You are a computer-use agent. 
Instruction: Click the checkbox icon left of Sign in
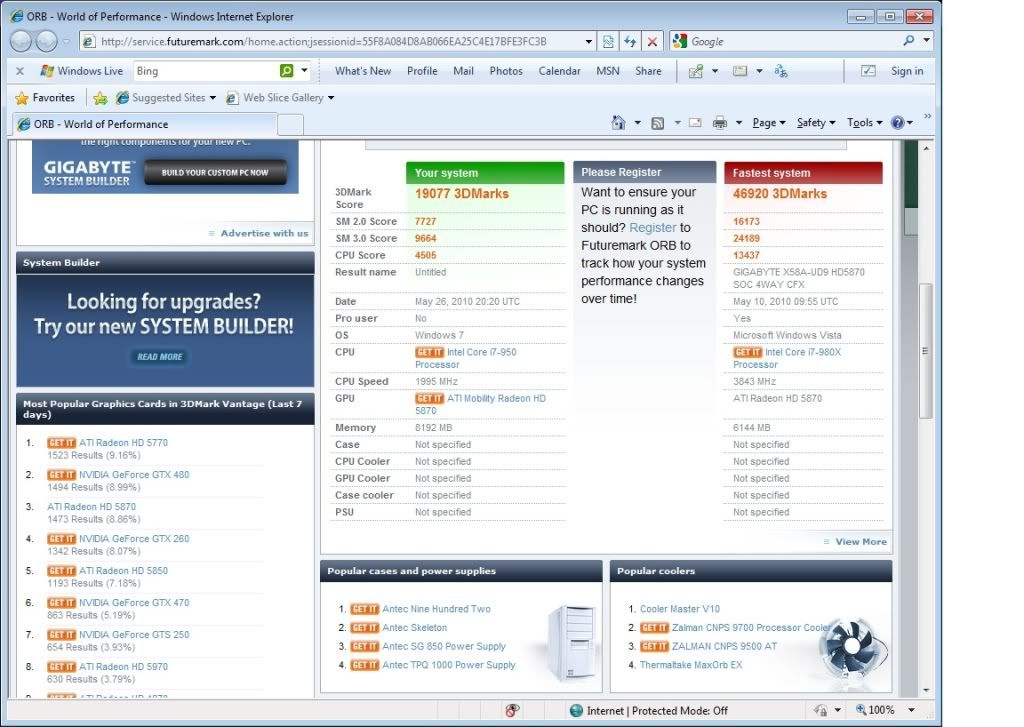(x=868, y=71)
